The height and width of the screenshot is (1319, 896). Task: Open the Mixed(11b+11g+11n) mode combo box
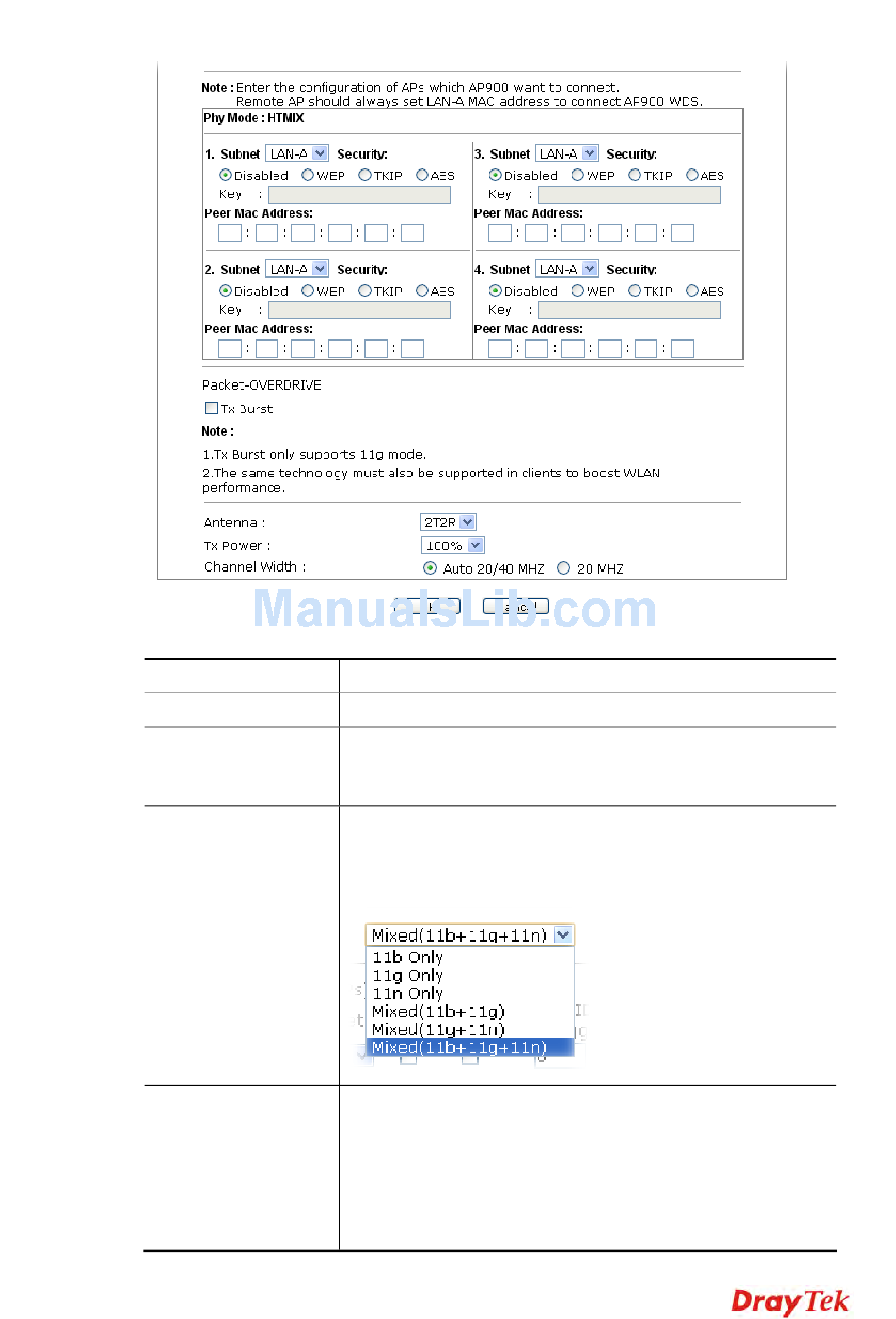(470, 935)
